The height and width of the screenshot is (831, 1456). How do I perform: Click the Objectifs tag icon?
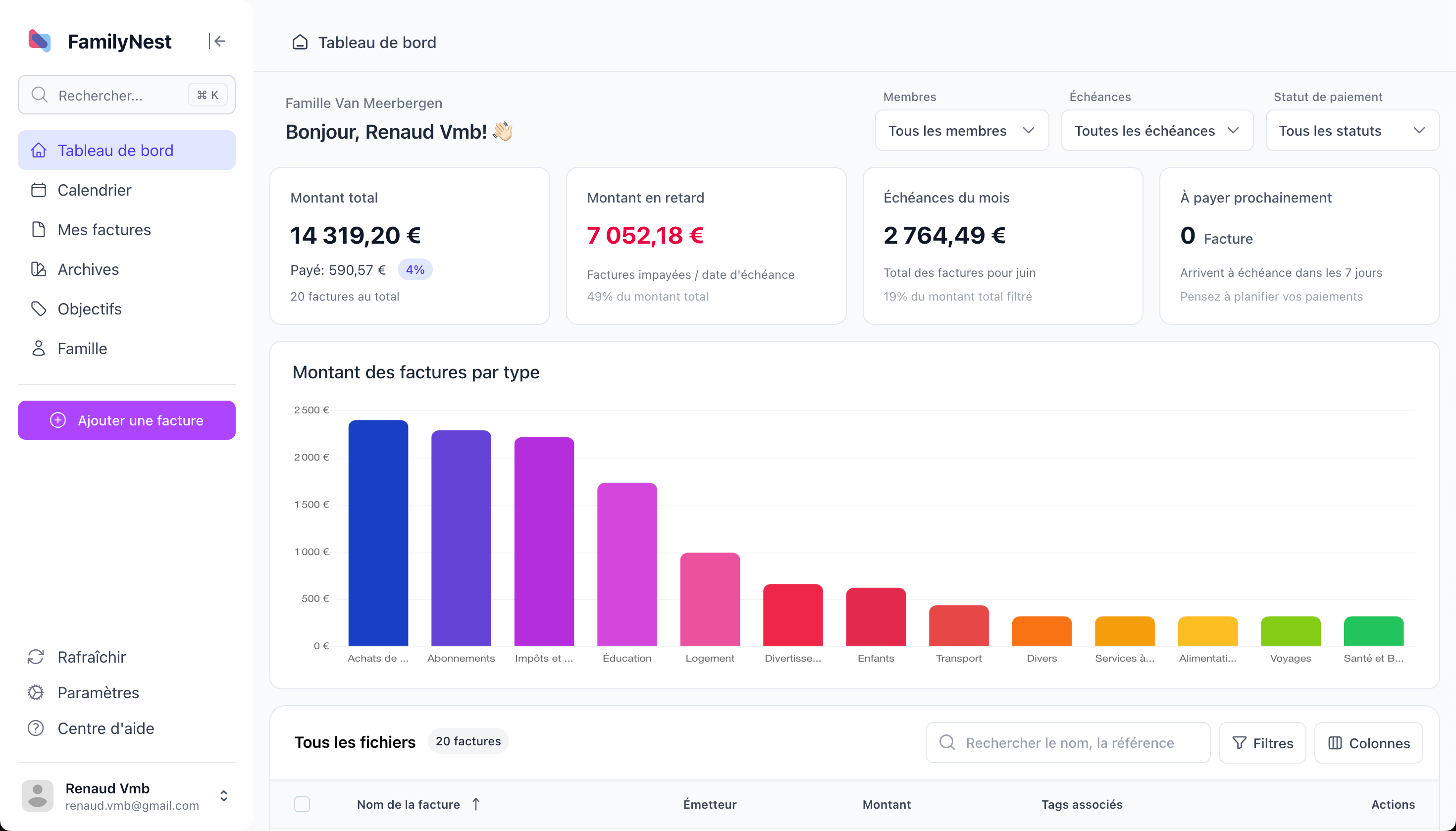38,309
